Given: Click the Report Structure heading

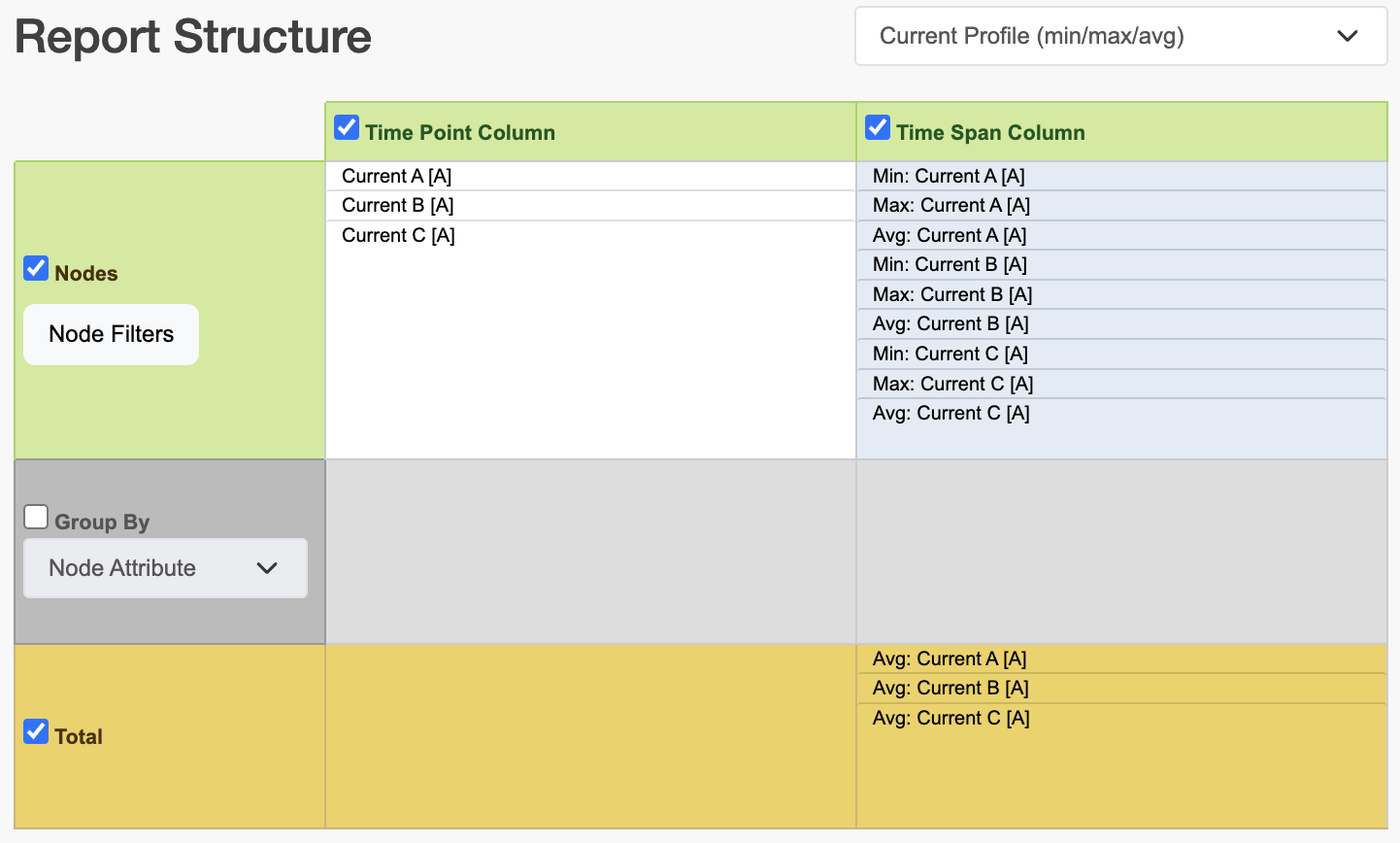Looking at the screenshot, I should coord(192,36).
